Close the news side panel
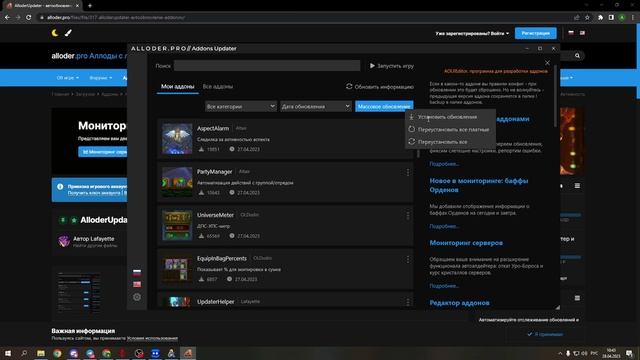This screenshot has height=360, width=640. (x=547, y=63)
